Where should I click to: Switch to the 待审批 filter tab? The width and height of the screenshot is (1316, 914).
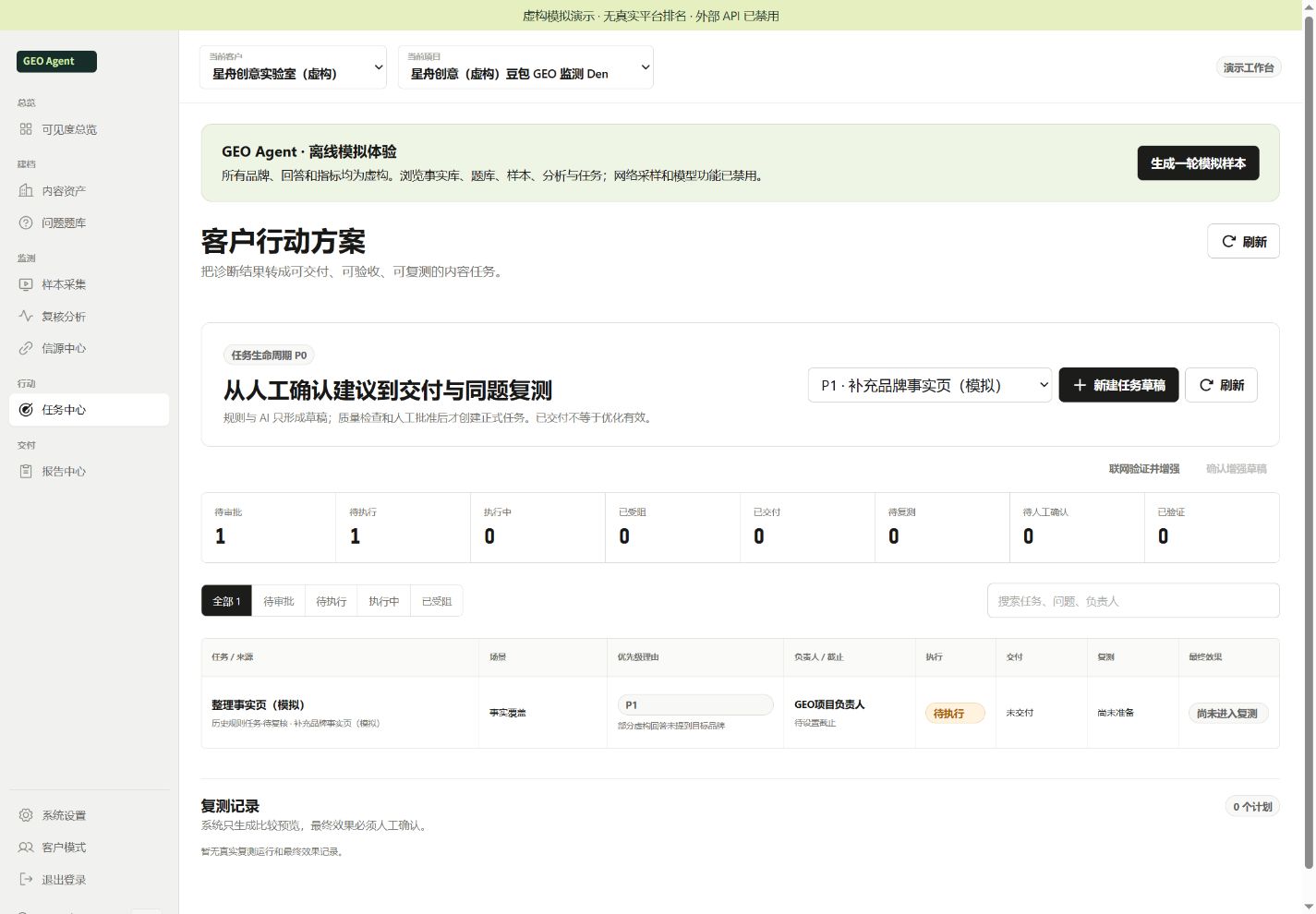278,601
